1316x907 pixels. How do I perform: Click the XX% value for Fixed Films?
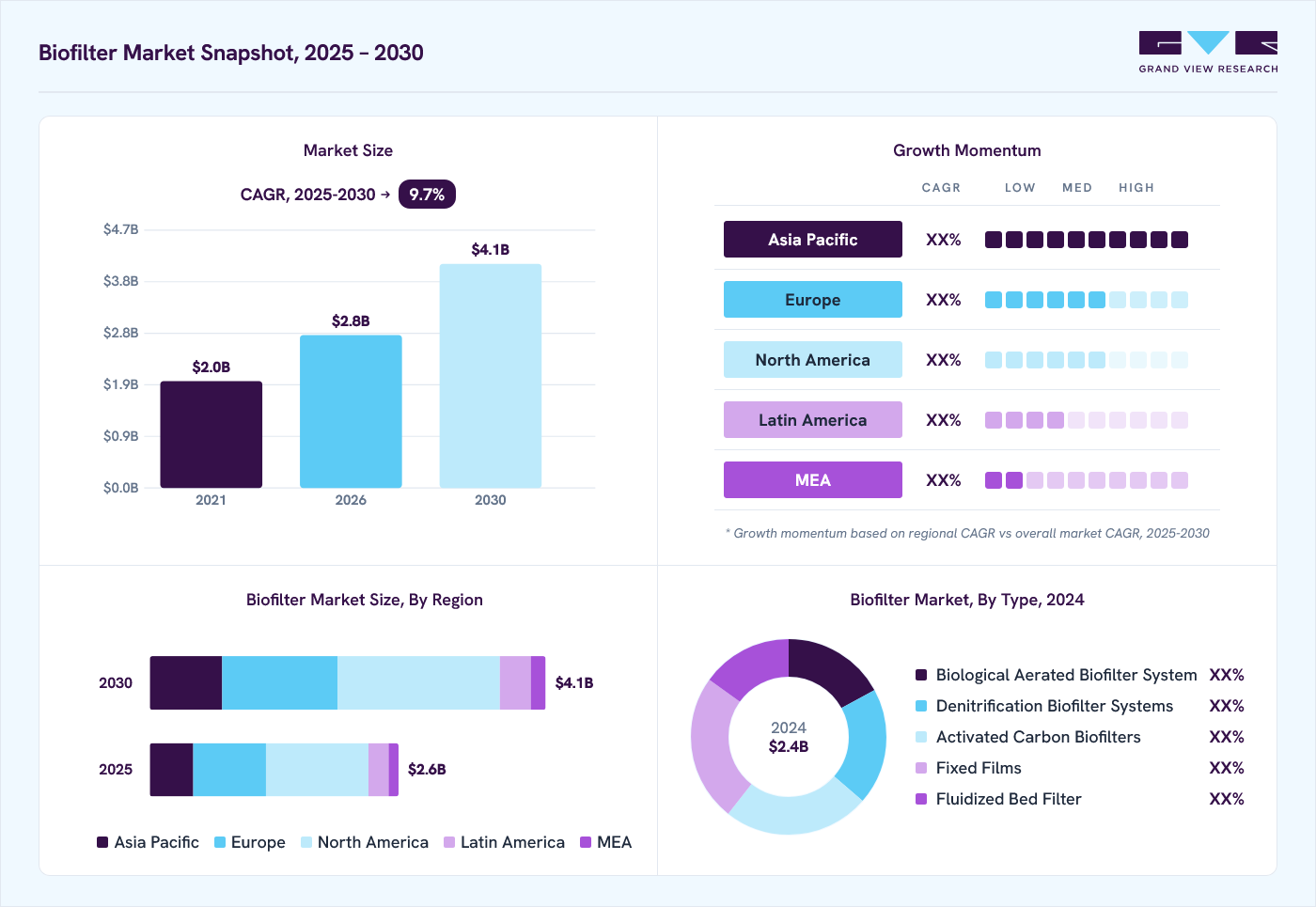click(1227, 768)
